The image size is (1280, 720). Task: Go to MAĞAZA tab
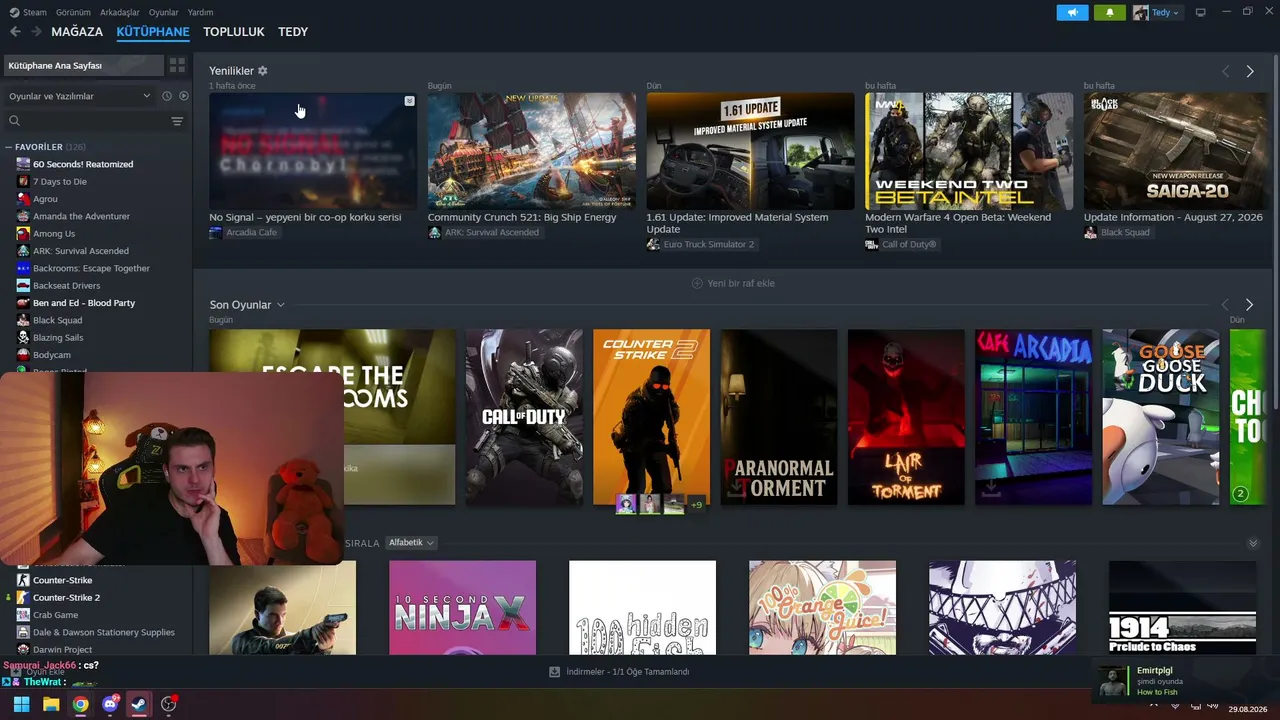click(77, 32)
